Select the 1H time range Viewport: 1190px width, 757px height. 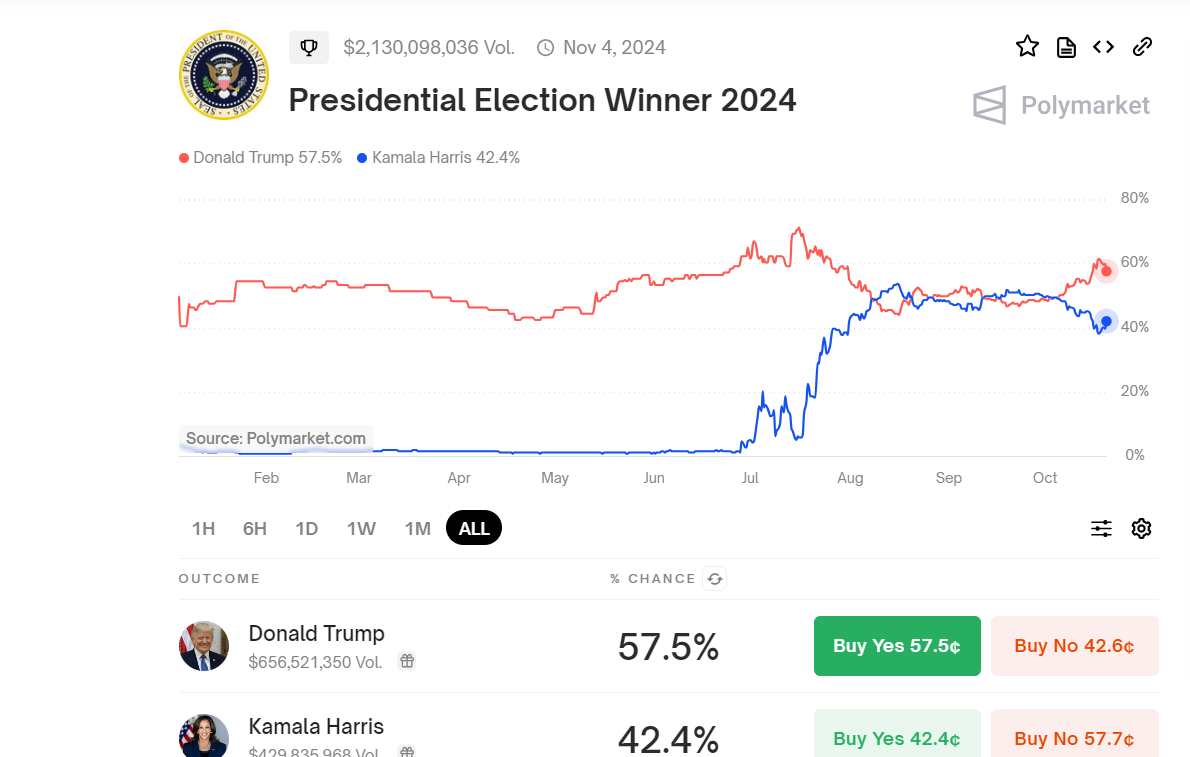203,528
